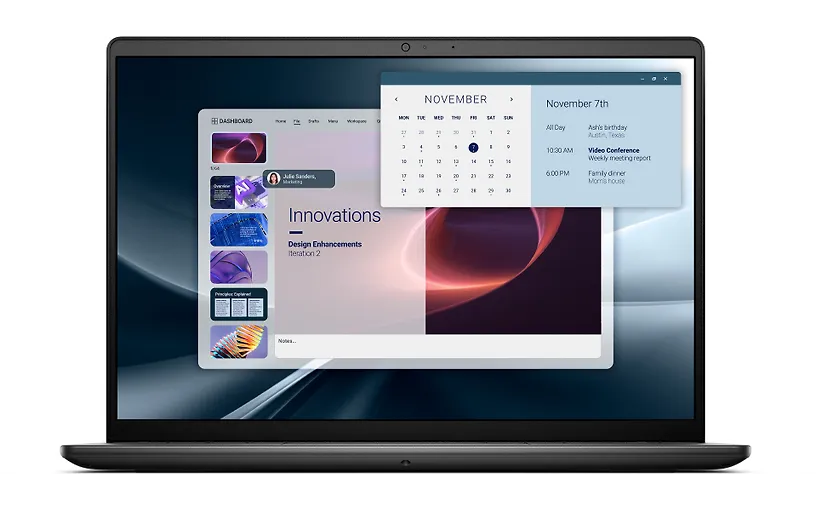Image resolution: width=816 pixels, height=510 pixels.
Task: Choose the colorful spiral slide thumbnail
Action: (x=239, y=341)
